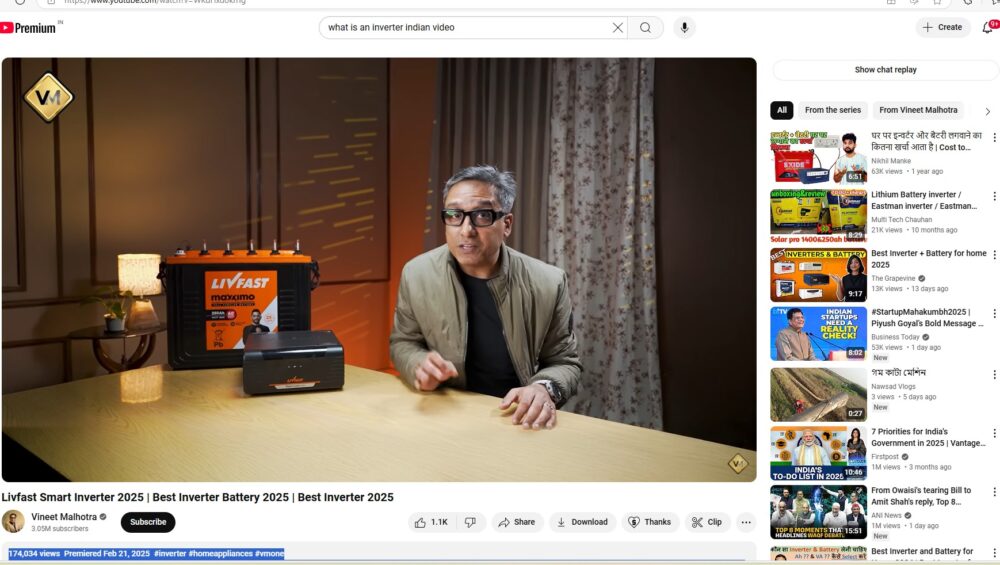The image size is (1000, 565).
Task: Select the 'From Vineet Malhotra' chip
Action: click(918, 110)
